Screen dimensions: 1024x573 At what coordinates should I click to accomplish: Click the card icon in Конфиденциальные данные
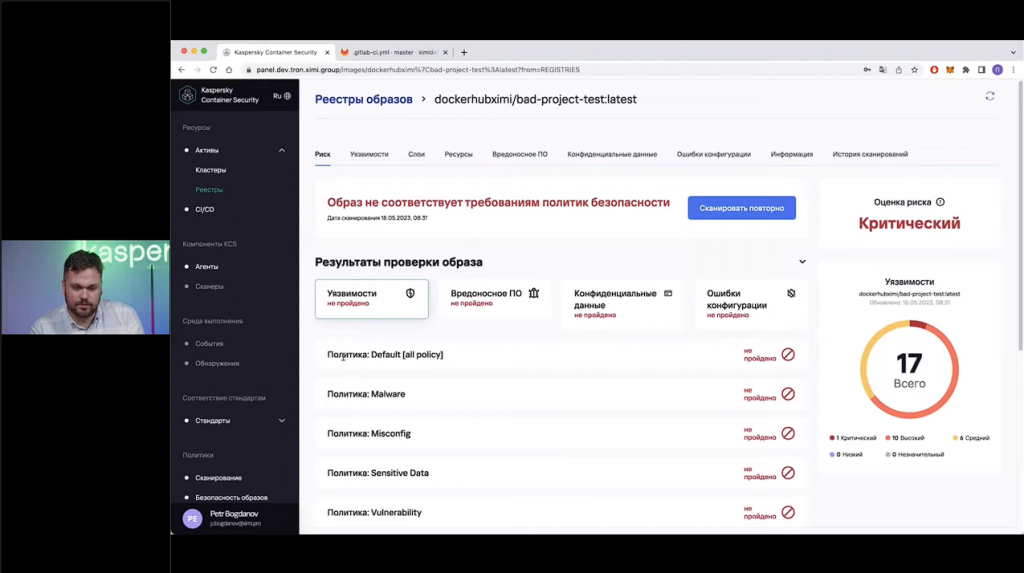668,293
